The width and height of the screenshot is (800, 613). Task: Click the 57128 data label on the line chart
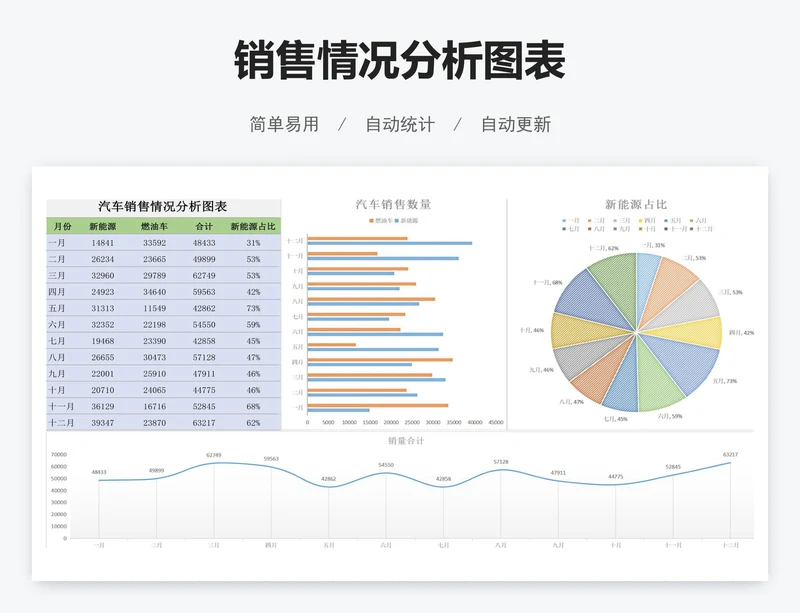pyautogui.click(x=501, y=462)
